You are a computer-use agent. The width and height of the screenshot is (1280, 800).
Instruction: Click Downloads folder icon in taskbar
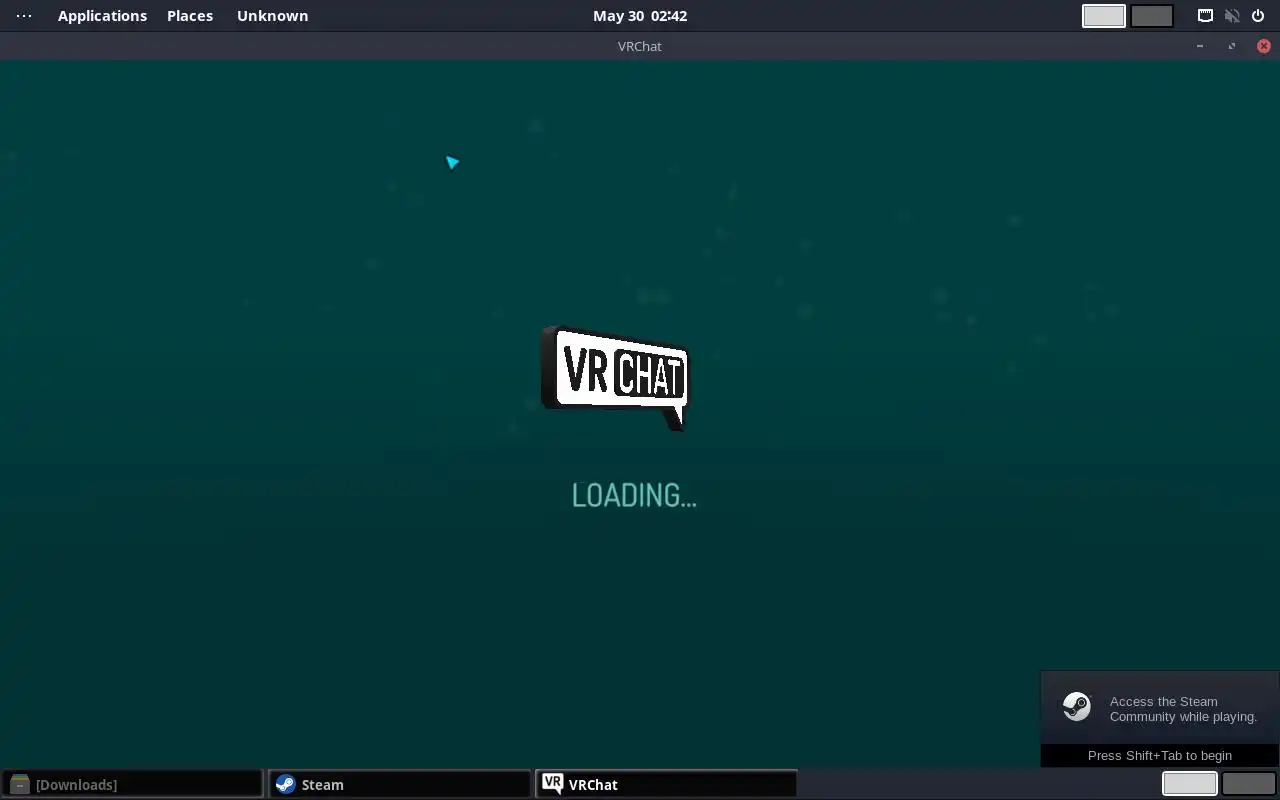19,784
